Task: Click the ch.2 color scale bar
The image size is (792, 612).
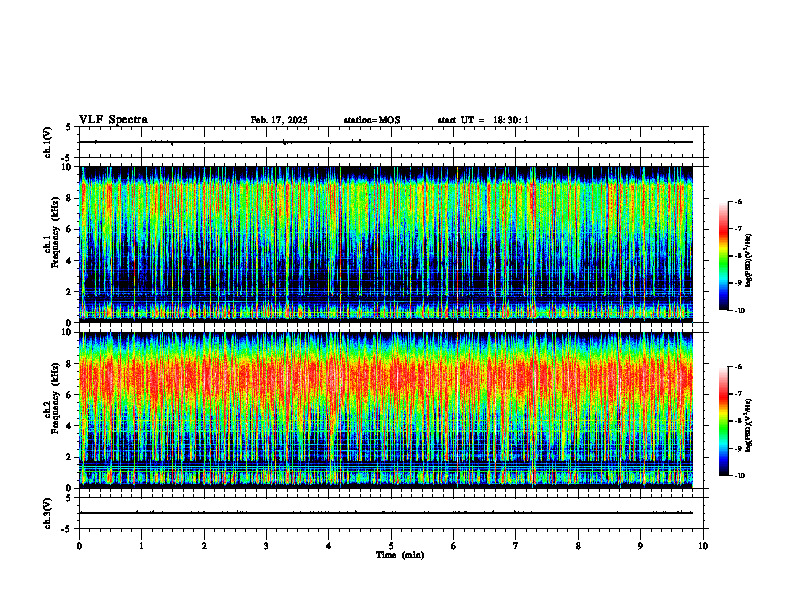Action: 724,421
